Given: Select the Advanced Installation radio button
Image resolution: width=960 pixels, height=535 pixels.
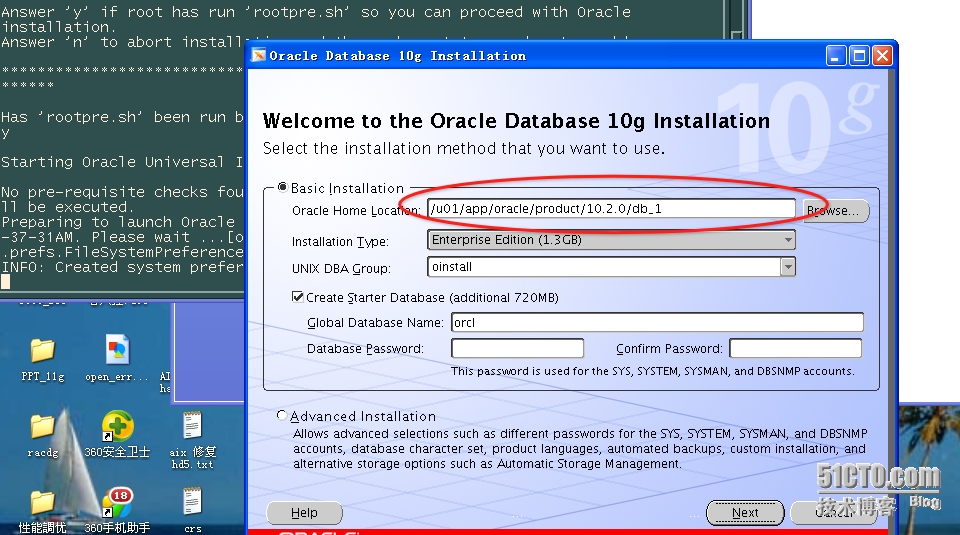Looking at the screenshot, I should click(x=282, y=416).
